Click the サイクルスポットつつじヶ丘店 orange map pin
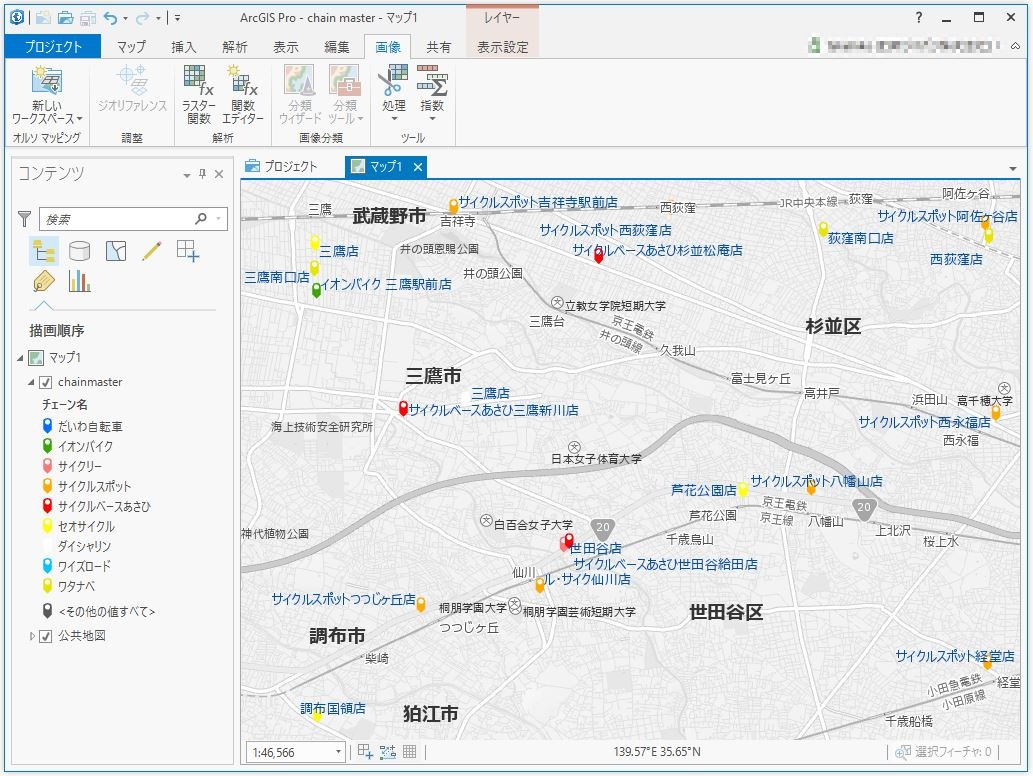Image resolution: width=1033 pixels, height=776 pixels. coord(420,605)
